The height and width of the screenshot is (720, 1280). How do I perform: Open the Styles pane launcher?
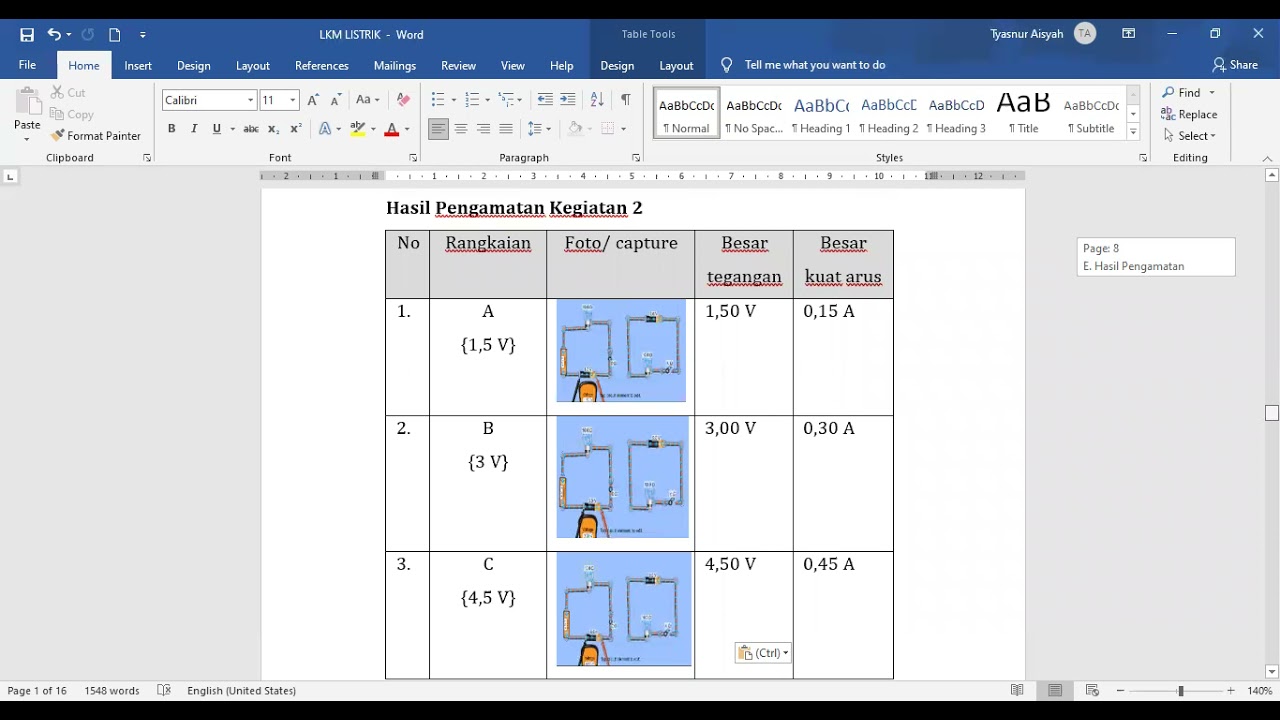[1143, 158]
